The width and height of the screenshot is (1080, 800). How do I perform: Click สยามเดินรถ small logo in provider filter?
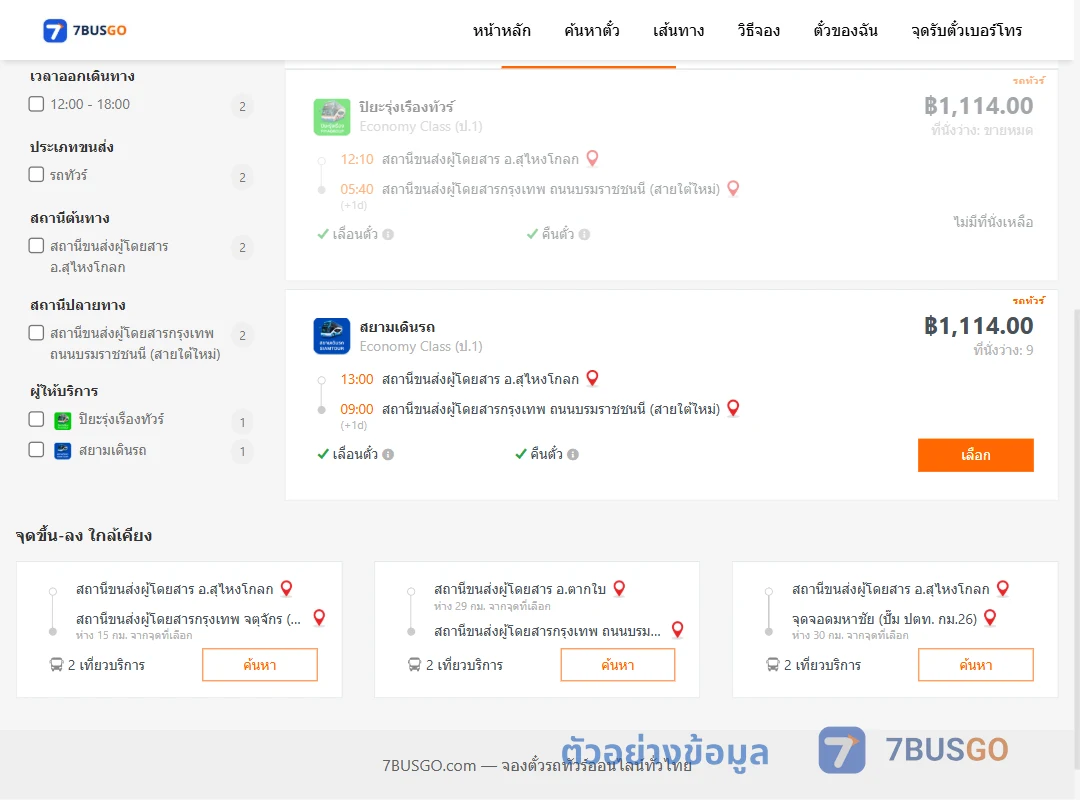63,451
